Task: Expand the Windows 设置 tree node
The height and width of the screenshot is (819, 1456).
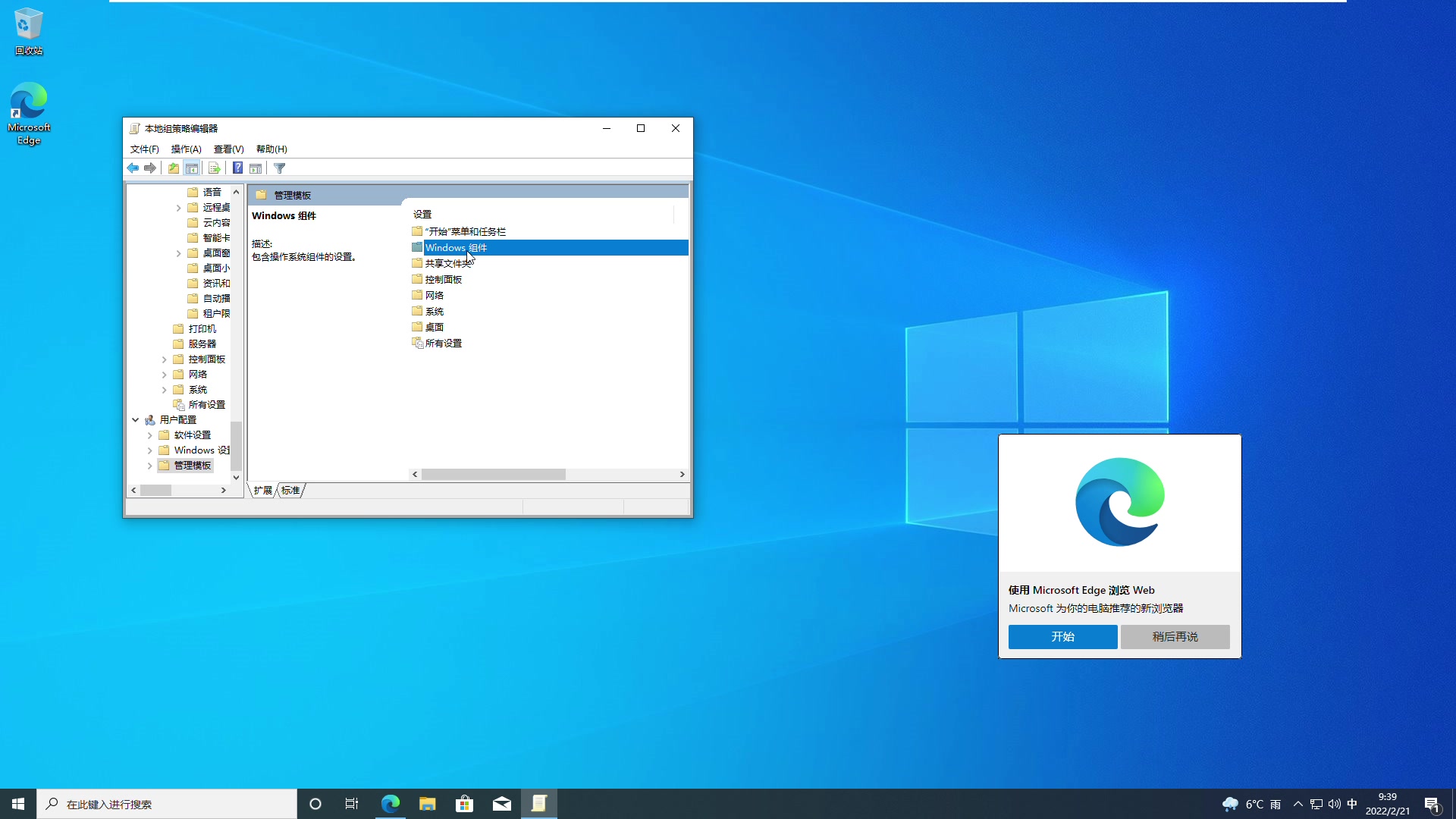Action: tap(149, 450)
